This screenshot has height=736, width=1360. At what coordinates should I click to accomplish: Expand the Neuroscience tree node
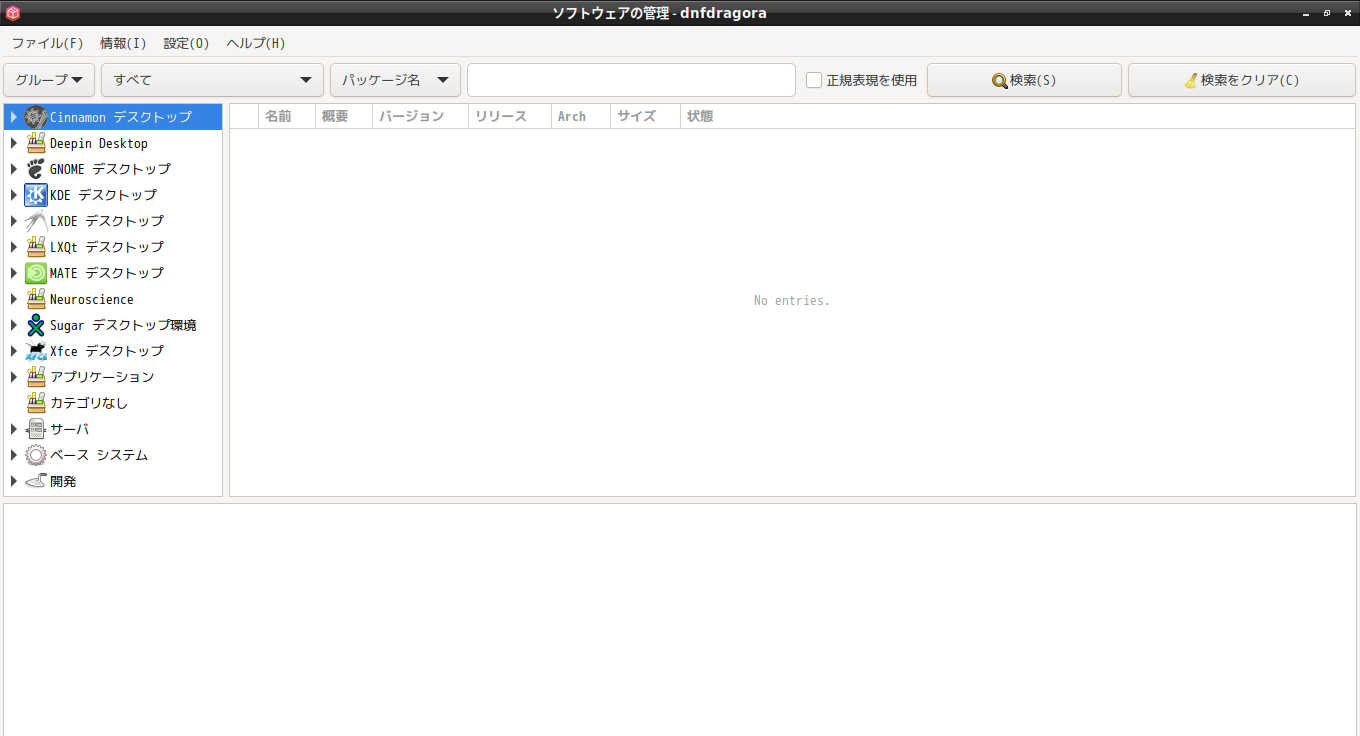14,299
